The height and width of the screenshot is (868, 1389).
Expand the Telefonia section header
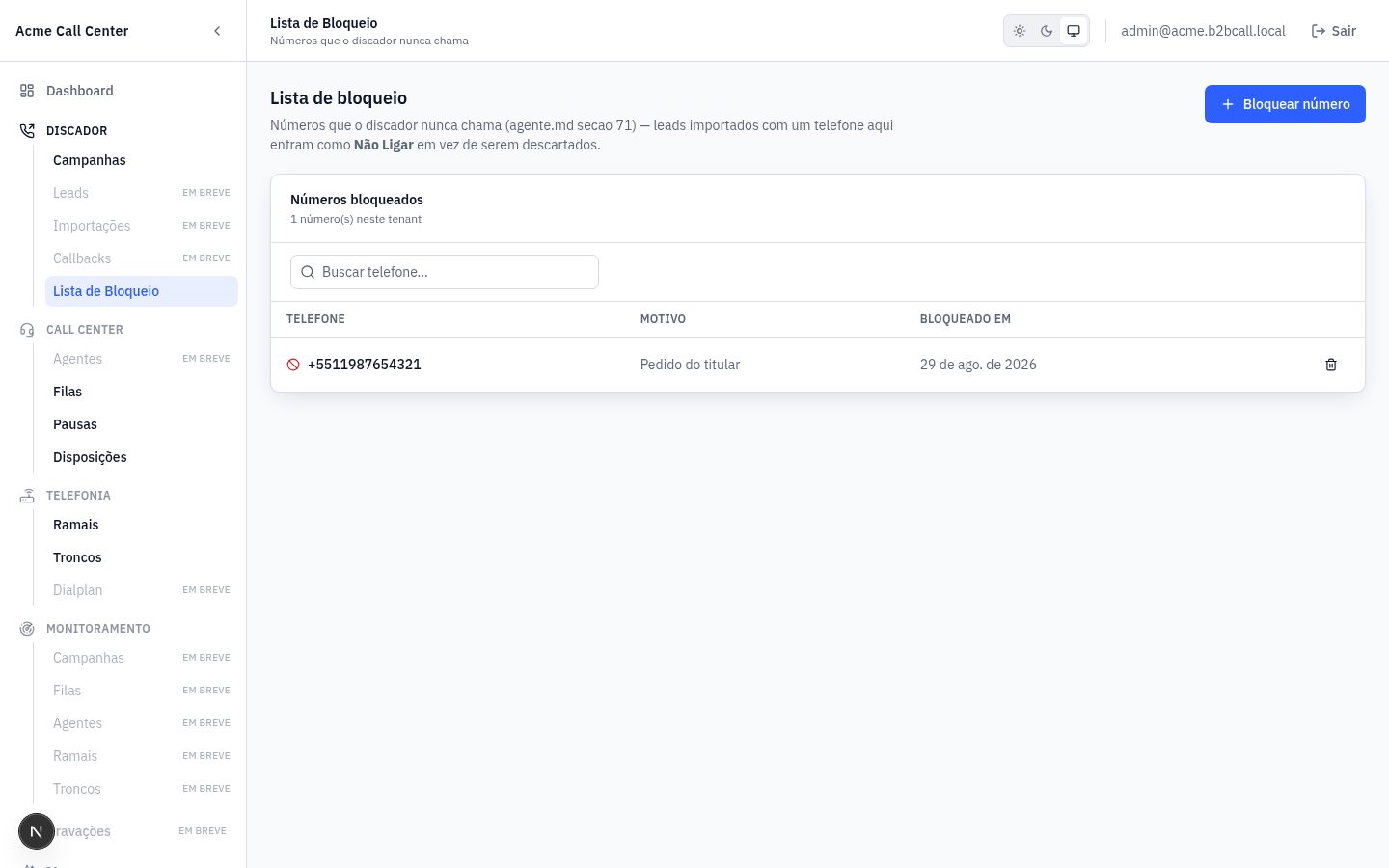(x=78, y=496)
